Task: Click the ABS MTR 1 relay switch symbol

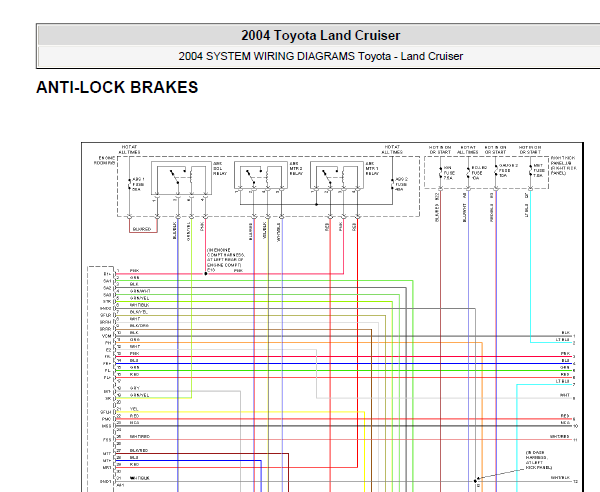Action: click(328, 177)
